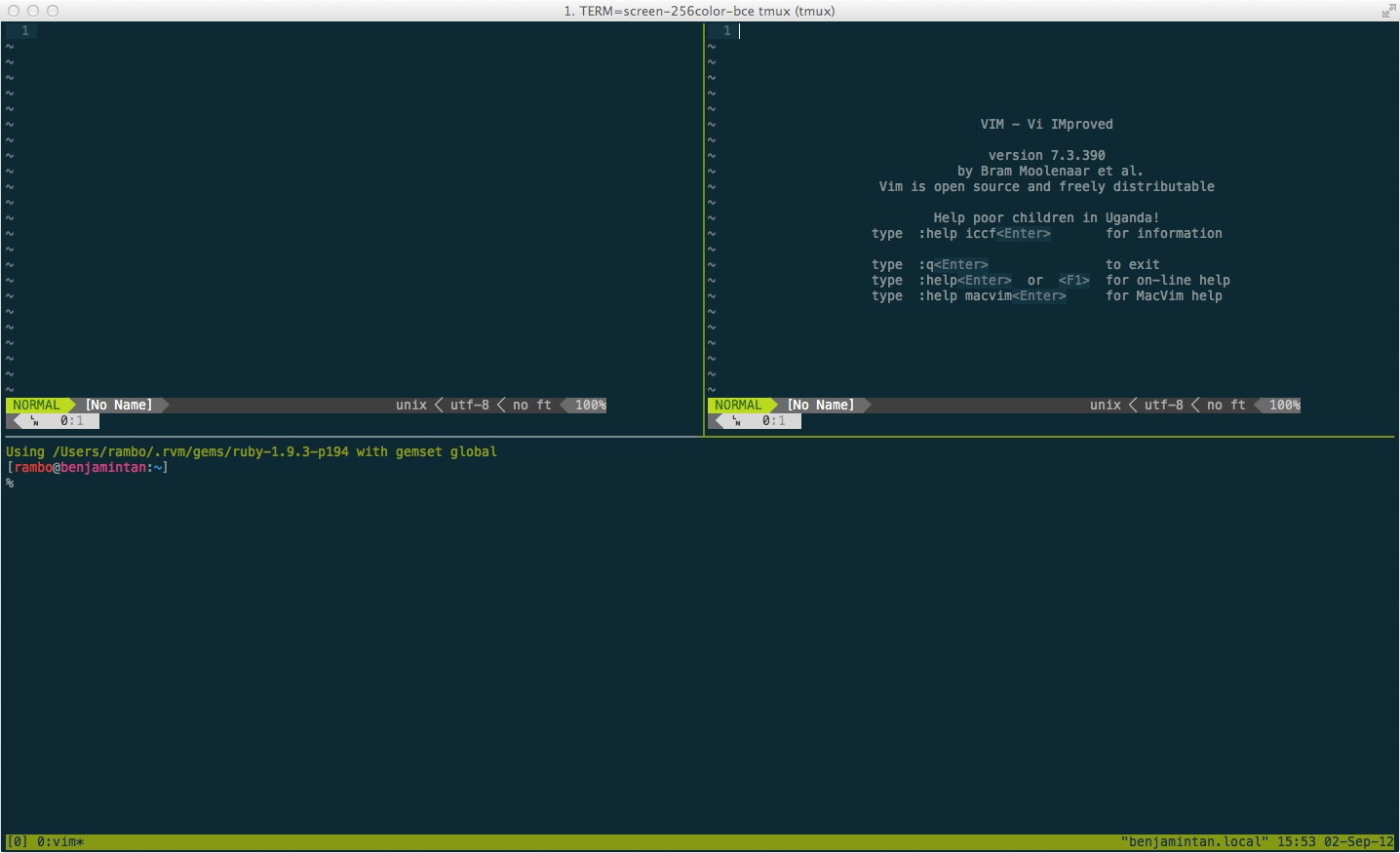
Task: Click the "no ft" filetype indicator in the left statusline
Action: (x=530, y=405)
